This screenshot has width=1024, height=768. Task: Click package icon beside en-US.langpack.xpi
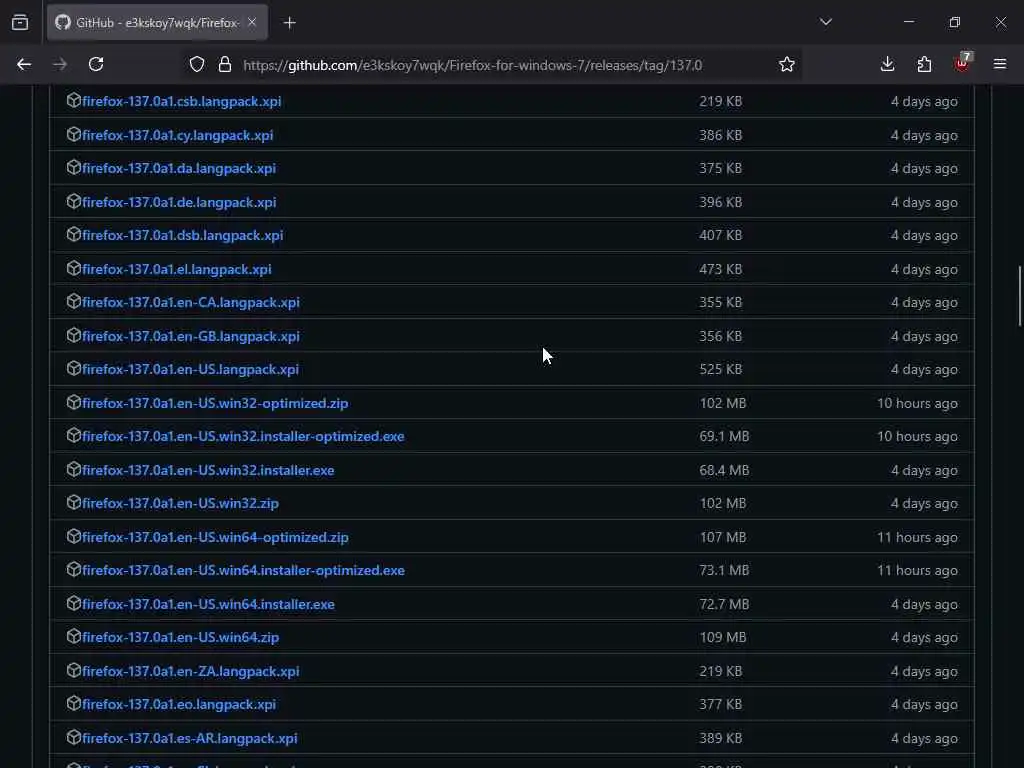pos(74,368)
